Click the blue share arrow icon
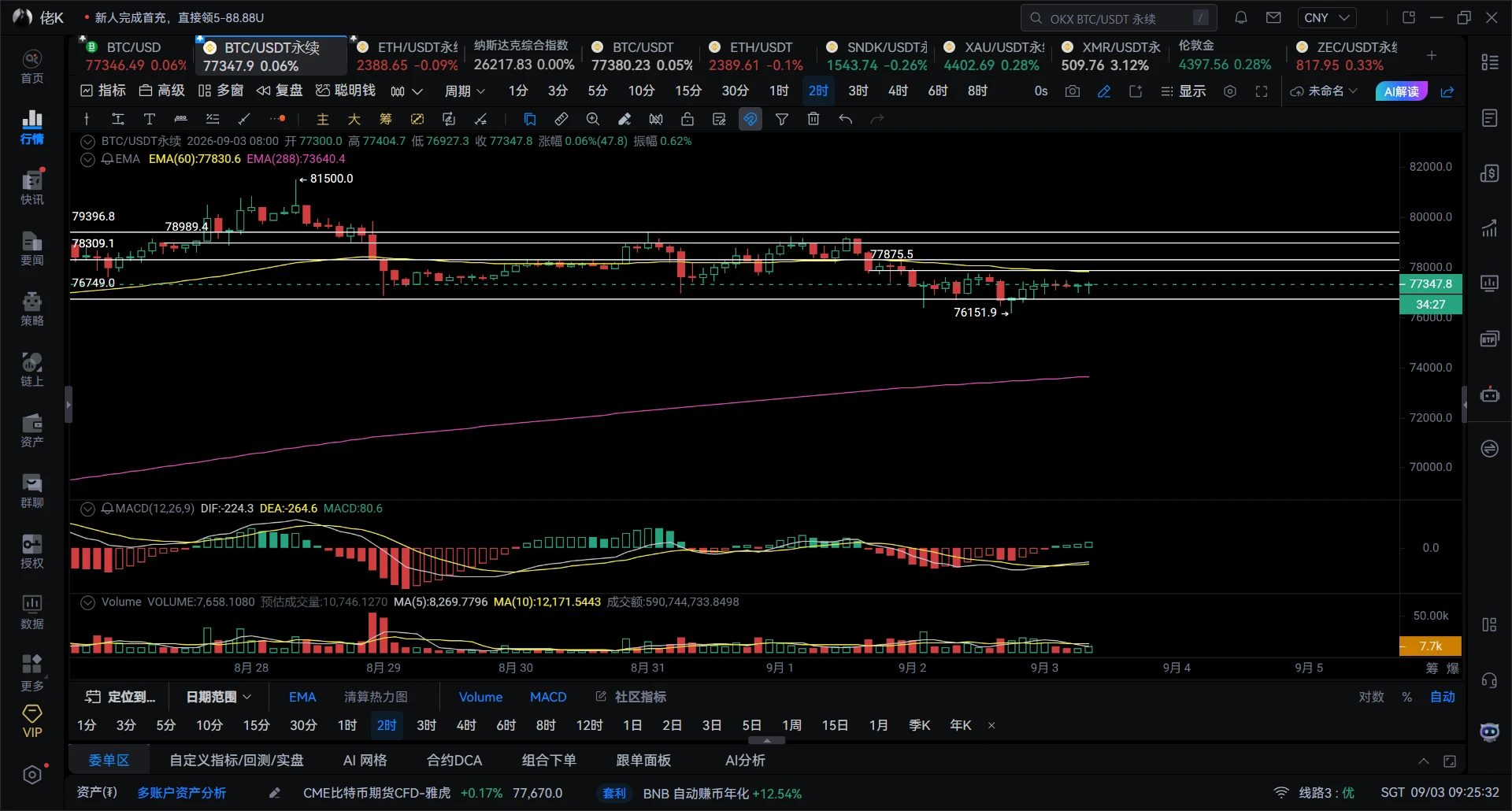The width and height of the screenshot is (1512, 811). coord(1447,91)
